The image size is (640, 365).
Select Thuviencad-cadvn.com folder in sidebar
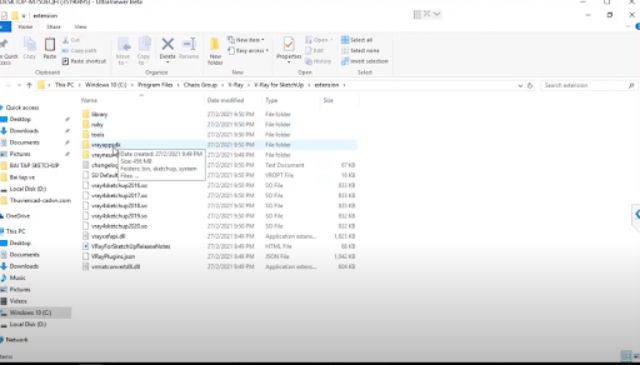(x=40, y=200)
